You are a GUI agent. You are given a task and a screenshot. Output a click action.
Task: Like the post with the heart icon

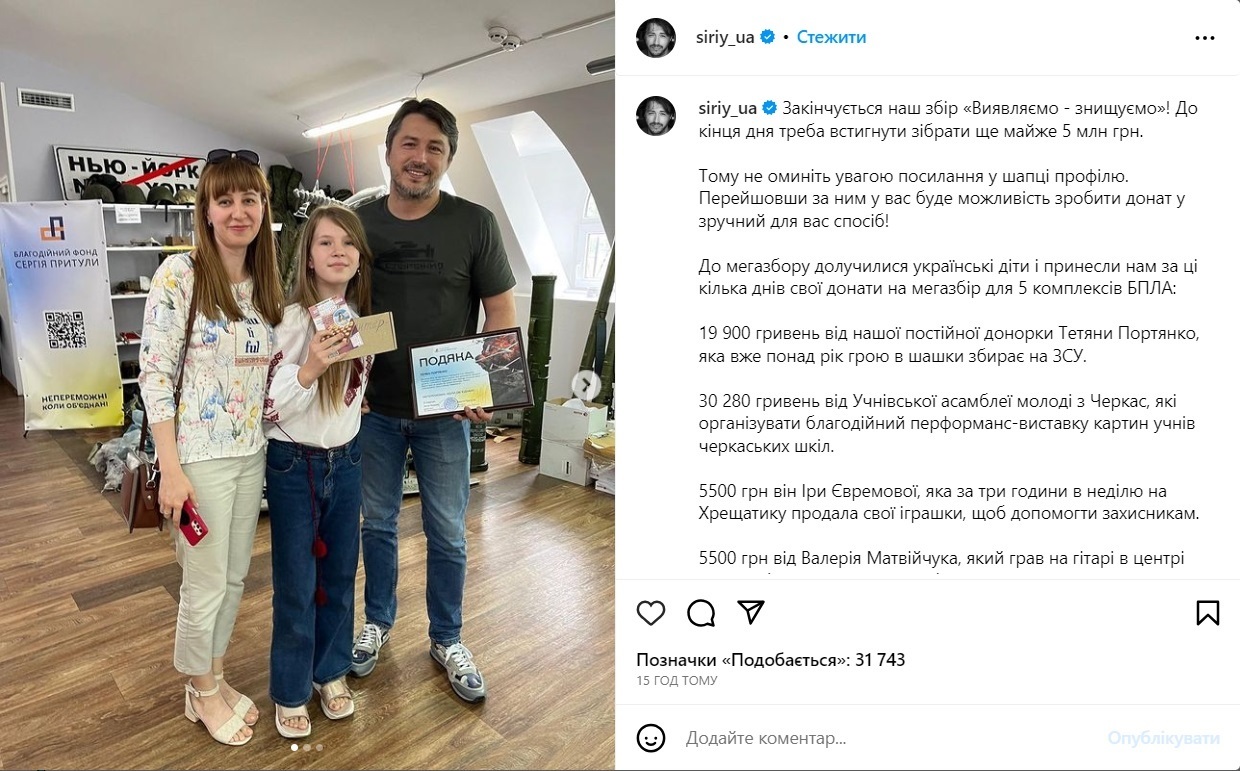(x=651, y=613)
